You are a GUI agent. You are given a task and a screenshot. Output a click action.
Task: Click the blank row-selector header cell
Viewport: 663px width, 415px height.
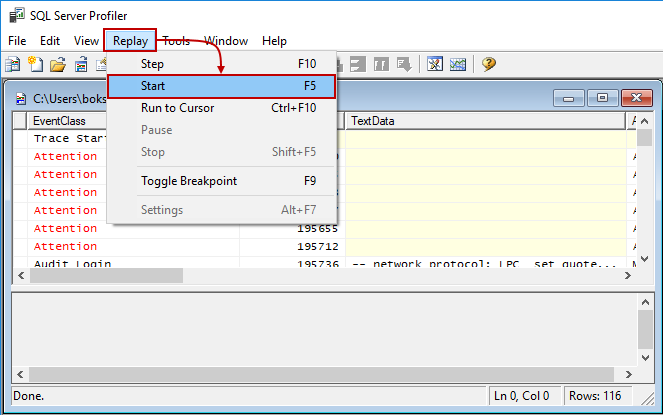point(20,121)
